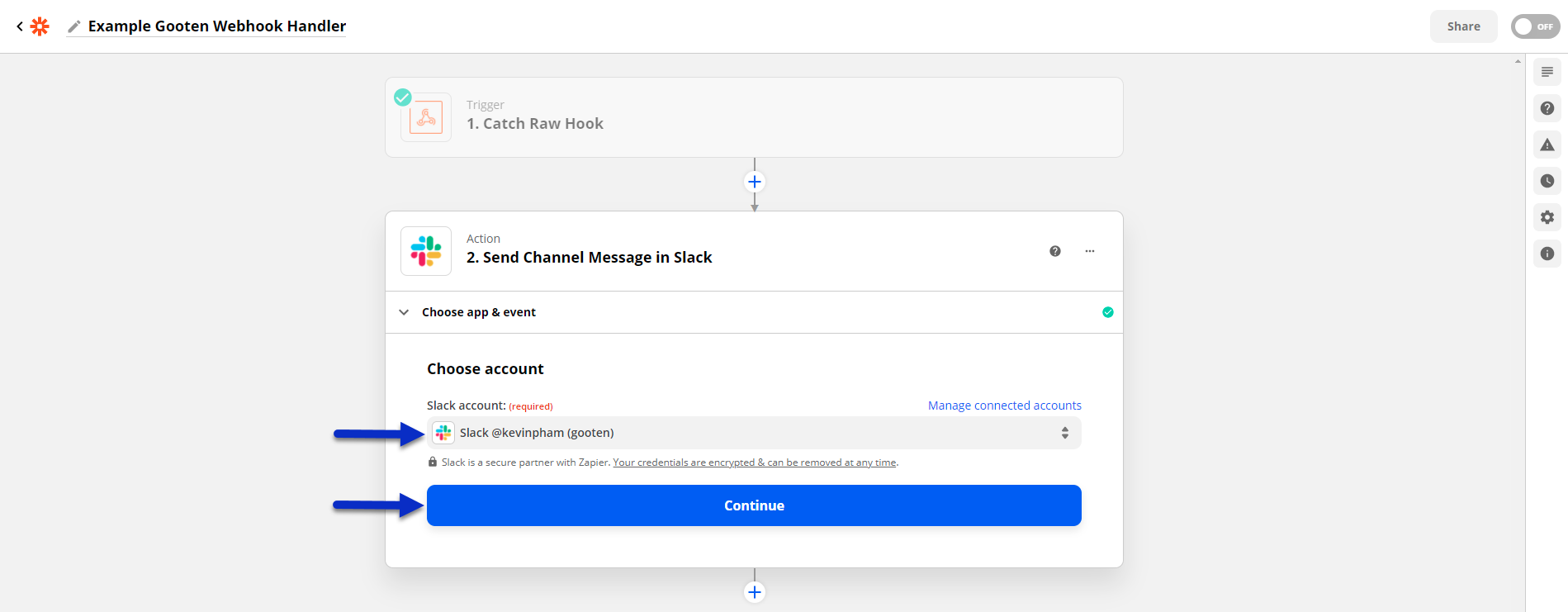Open help for the Slack action step

pyautogui.click(x=1055, y=251)
